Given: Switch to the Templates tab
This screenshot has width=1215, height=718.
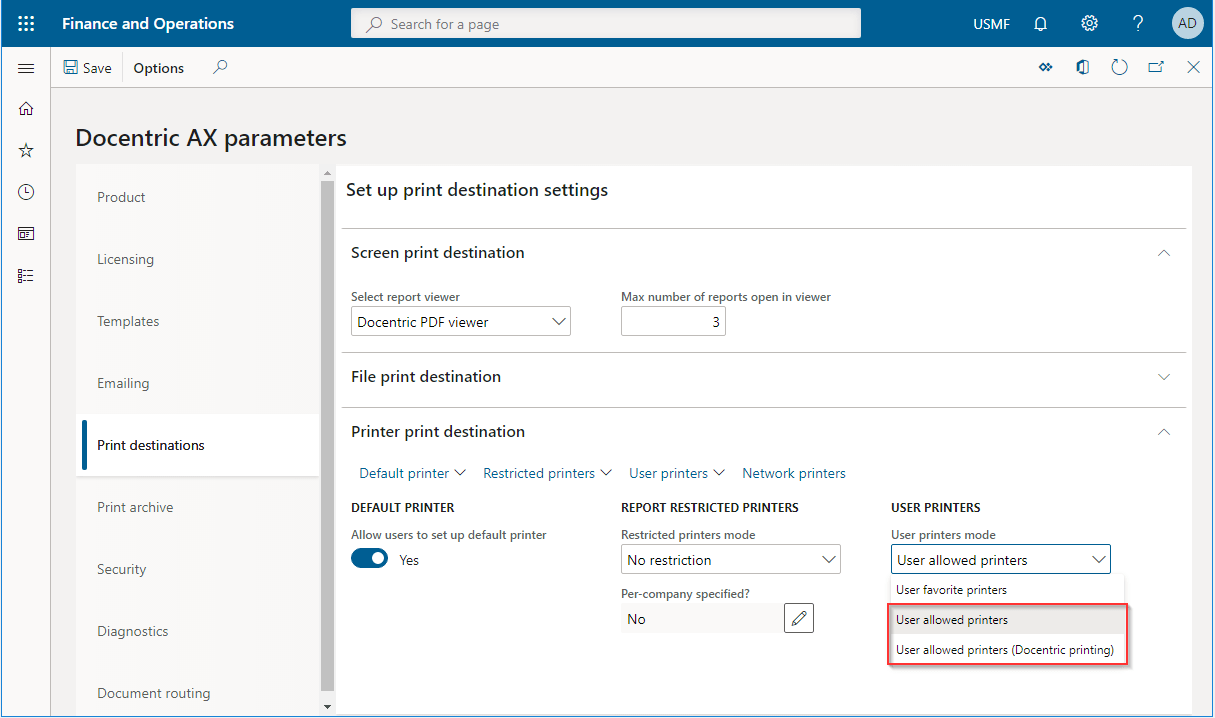Looking at the screenshot, I should tap(198, 321).
